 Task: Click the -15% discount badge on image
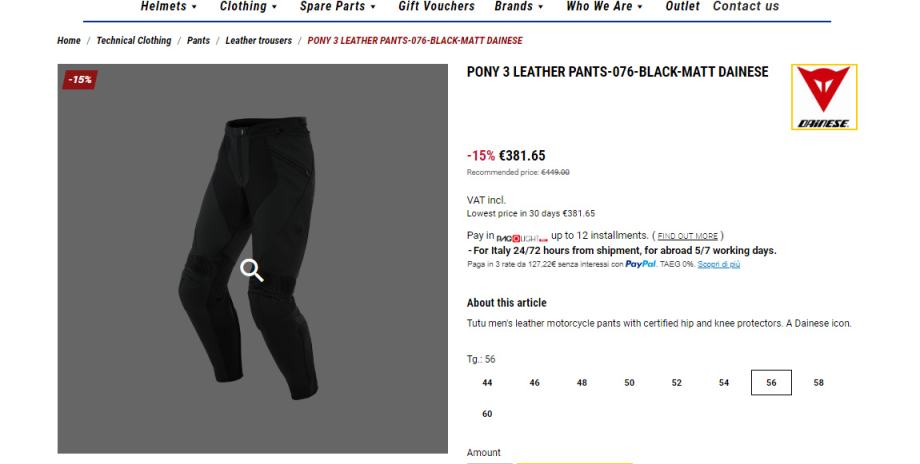pos(79,80)
